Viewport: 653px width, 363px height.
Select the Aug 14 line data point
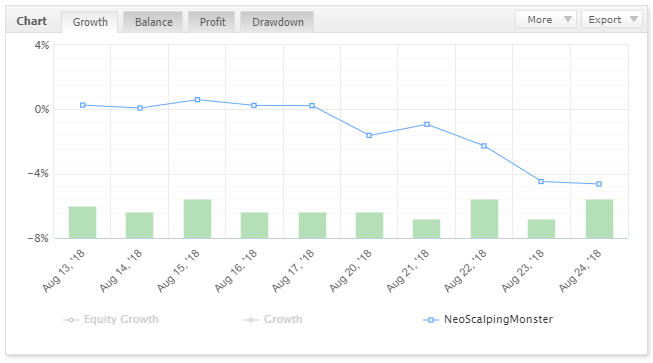point(140,108)
